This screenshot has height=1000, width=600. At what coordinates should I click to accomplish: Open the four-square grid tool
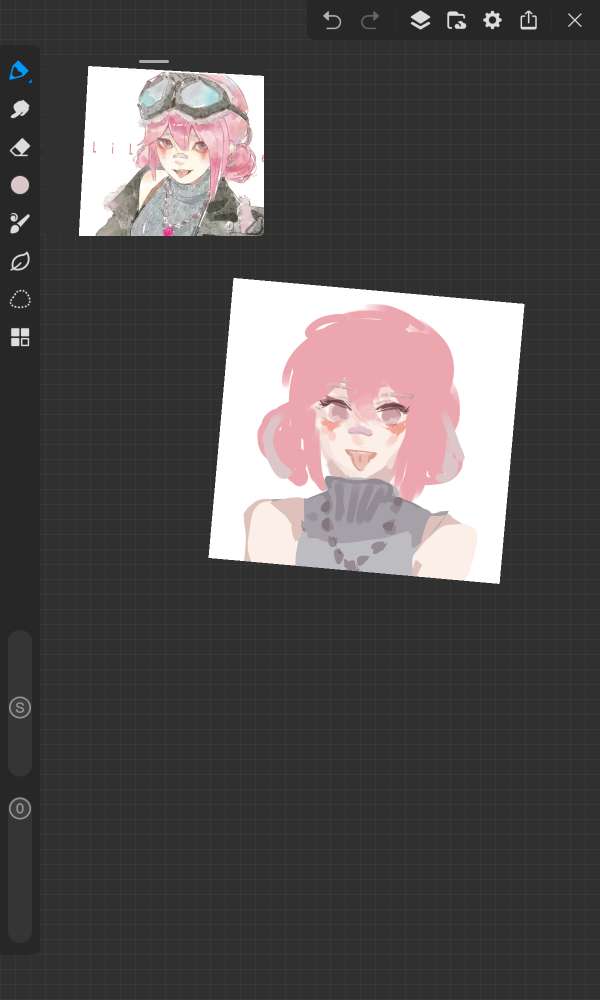tap(20, 337)
